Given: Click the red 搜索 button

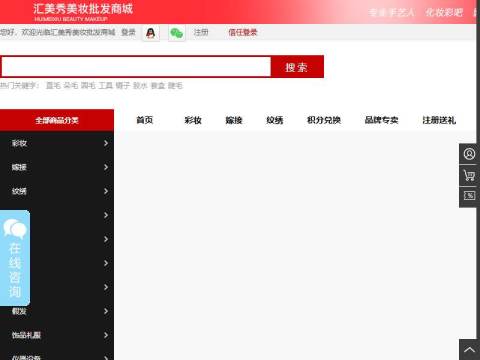Looking at the screenshot, I should 297,67.
